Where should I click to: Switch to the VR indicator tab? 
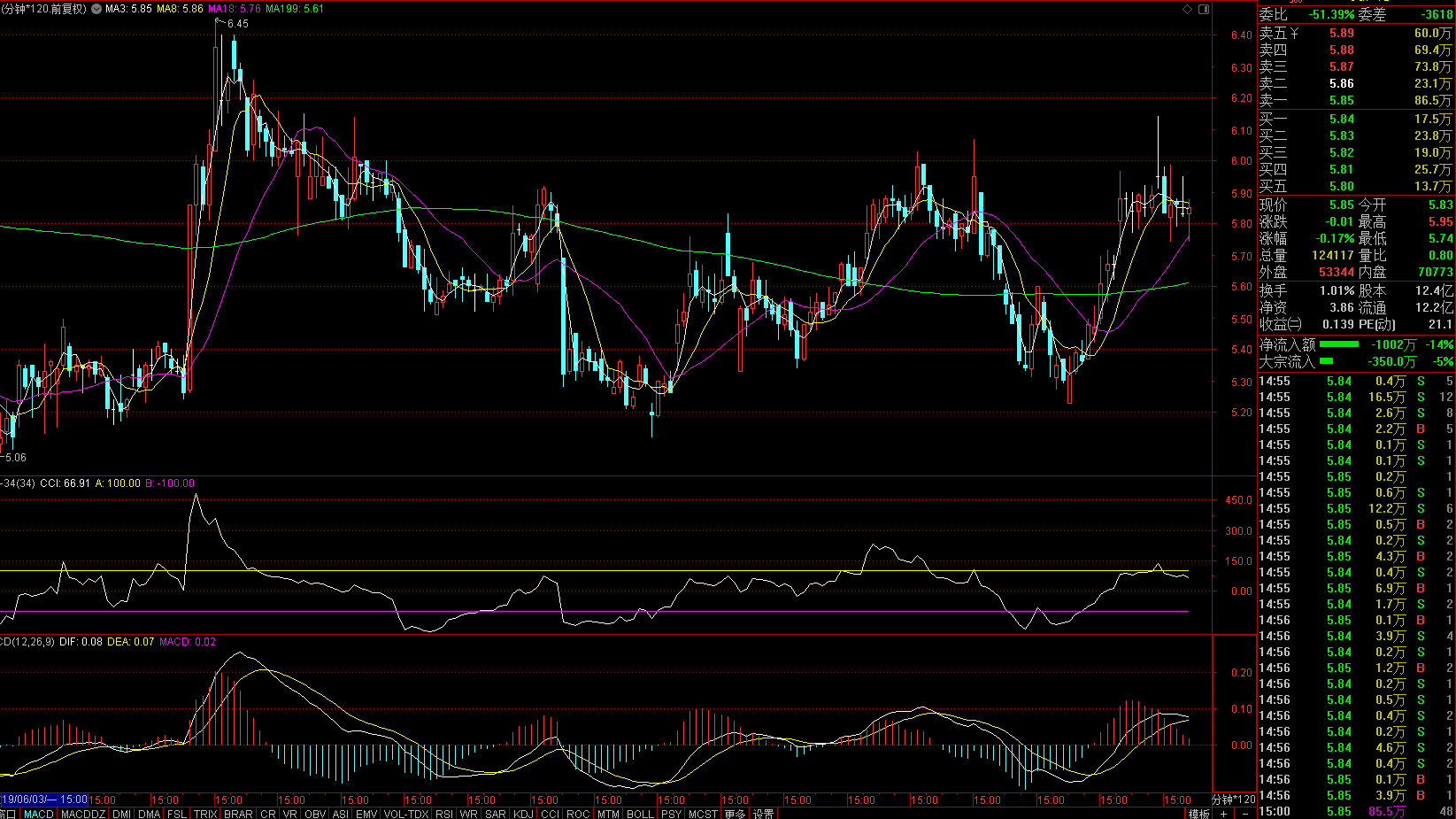click(x=290, y=814)
